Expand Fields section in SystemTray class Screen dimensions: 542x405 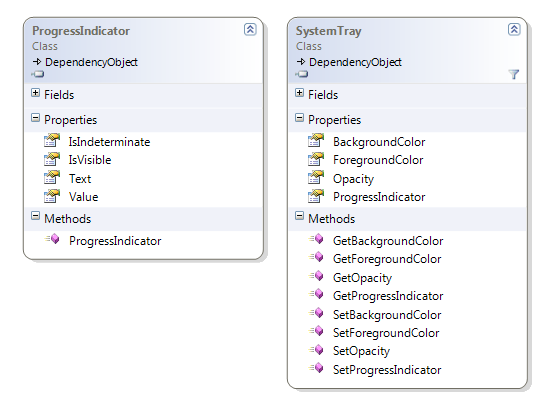click(x=299, y=93)
